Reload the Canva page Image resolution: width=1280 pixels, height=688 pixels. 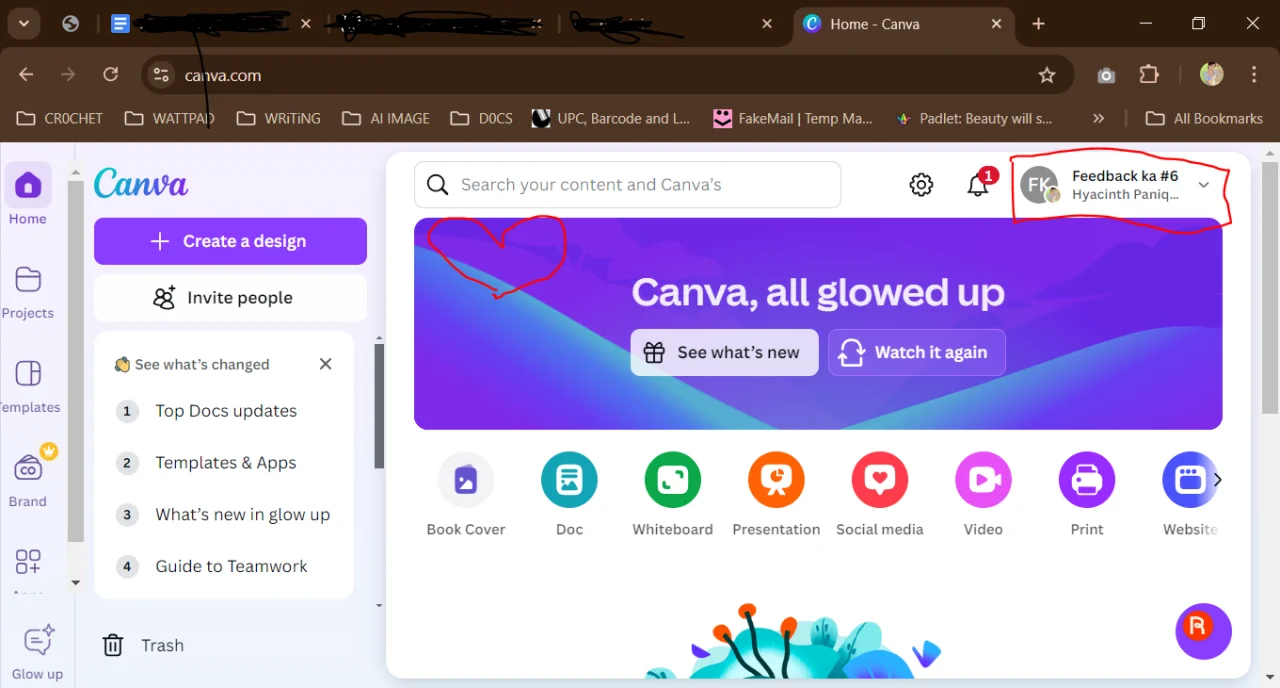111,75
